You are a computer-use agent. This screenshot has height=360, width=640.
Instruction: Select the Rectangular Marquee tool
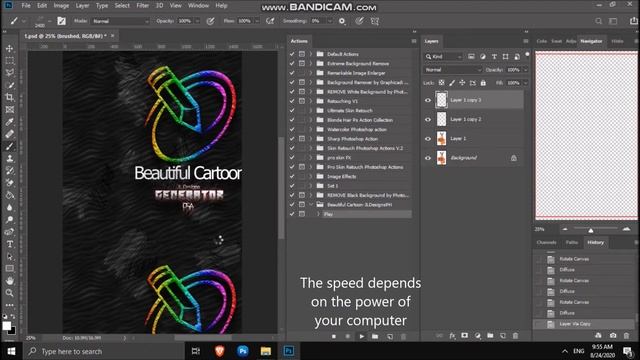tap(9, 61)
